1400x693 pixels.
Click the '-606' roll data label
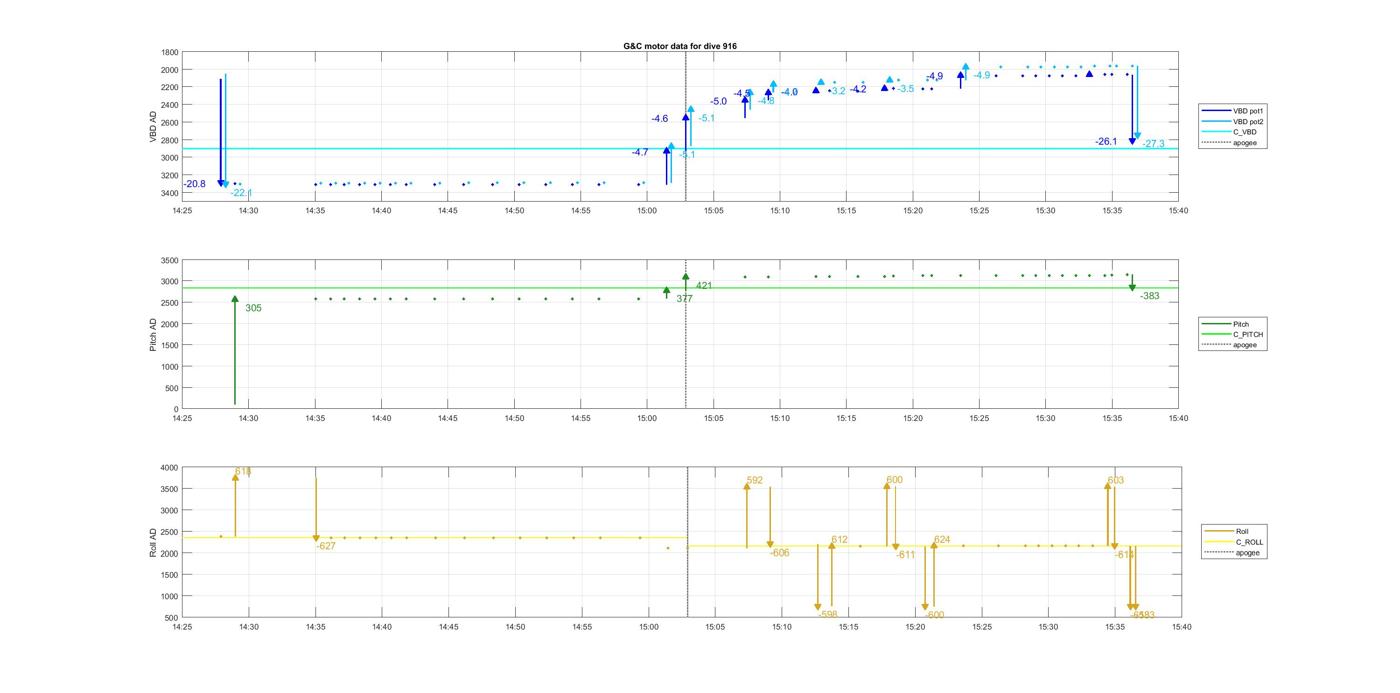780,553
